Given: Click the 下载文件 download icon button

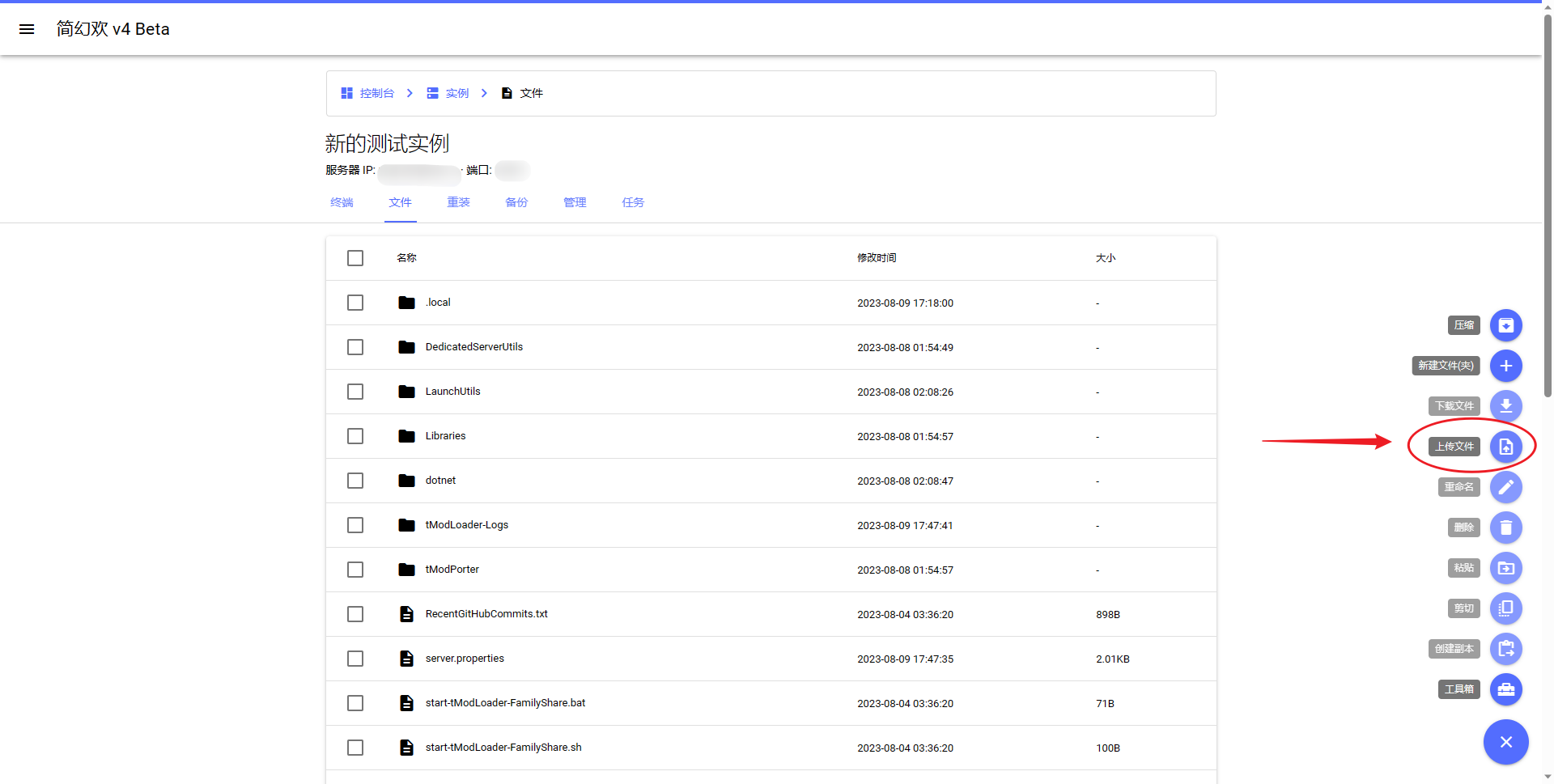Looking at the screenshot, I should click(x=1505, y=406).
